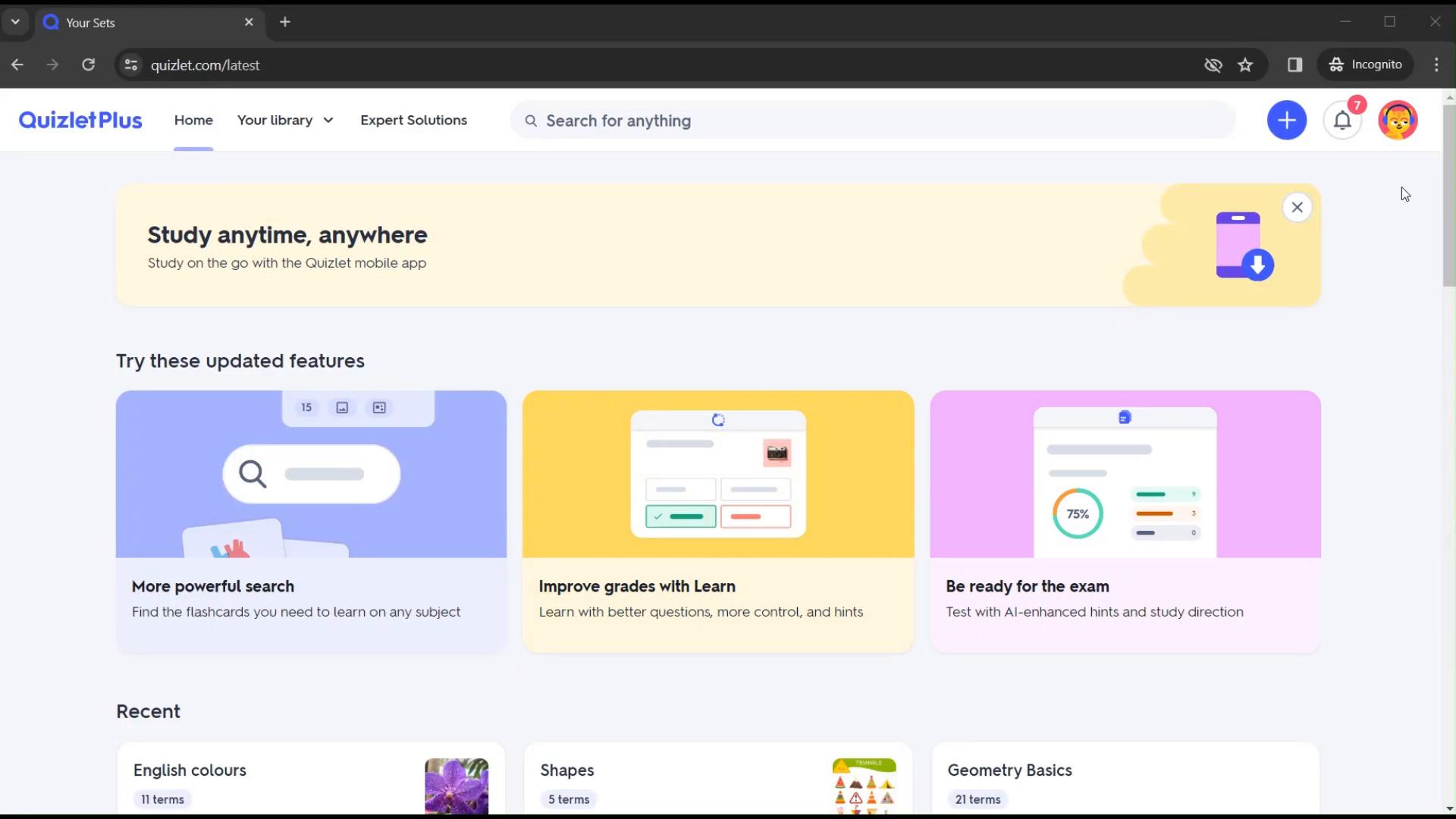1456x819 pixels.
Task: Click the browser refresh page icon
Action: pyautogui.click(x=89, y=65)
